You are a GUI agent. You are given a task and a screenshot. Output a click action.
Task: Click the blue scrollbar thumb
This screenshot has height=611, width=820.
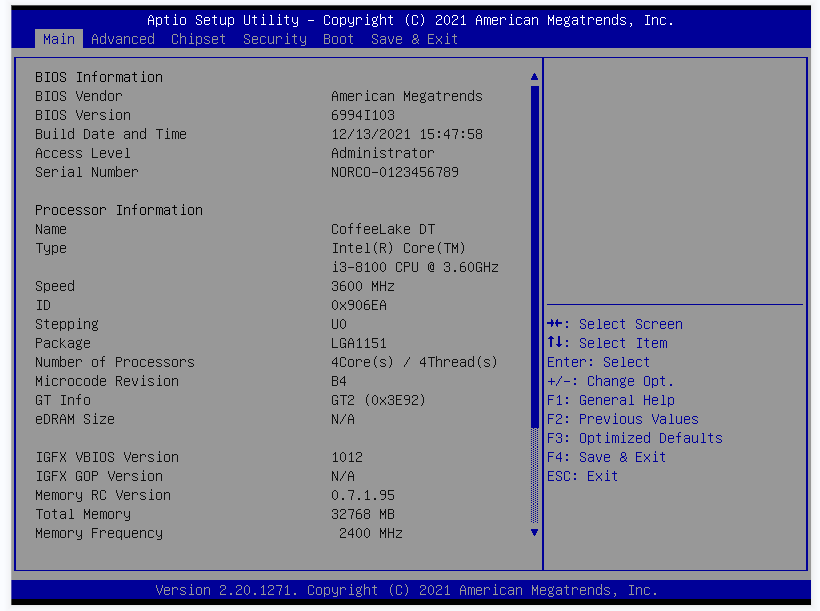coord(534,290)
